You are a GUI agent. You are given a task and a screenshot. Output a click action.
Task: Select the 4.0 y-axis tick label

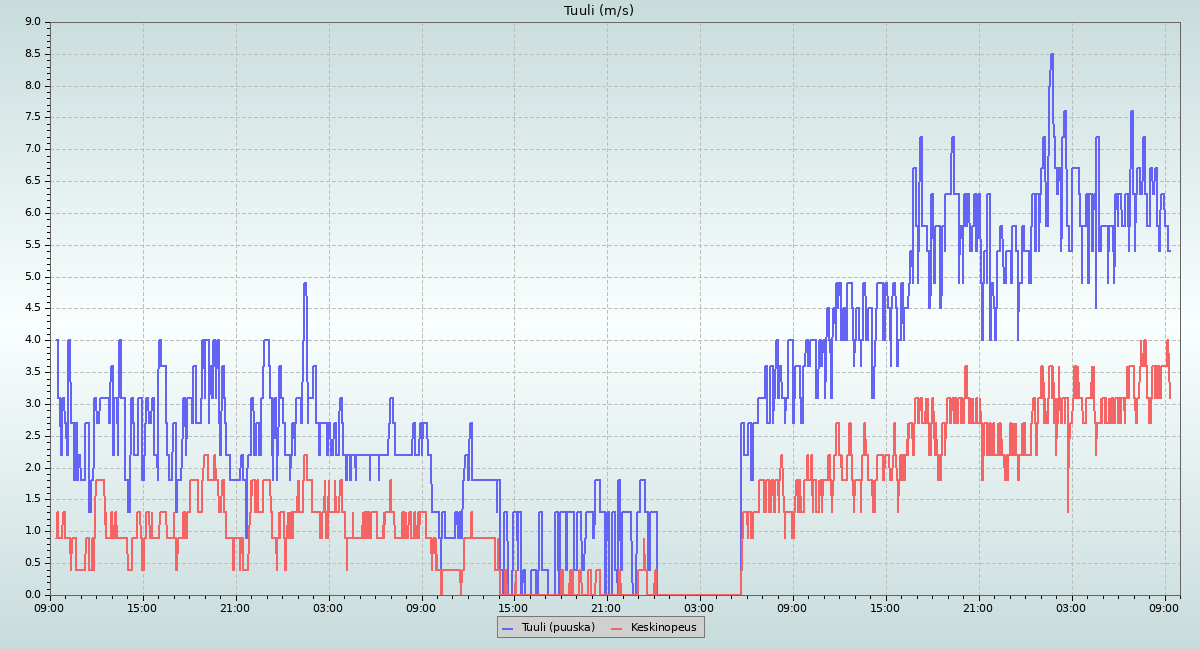click(x=32, y=340)
